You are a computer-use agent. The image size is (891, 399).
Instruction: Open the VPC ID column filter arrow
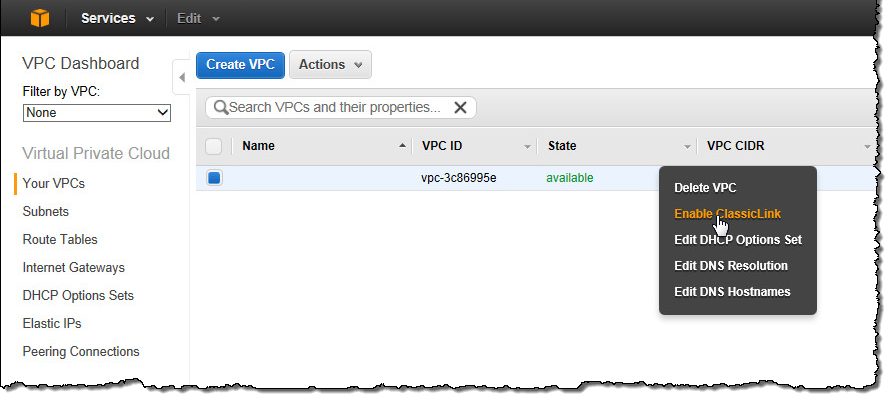tap(528, 147)
